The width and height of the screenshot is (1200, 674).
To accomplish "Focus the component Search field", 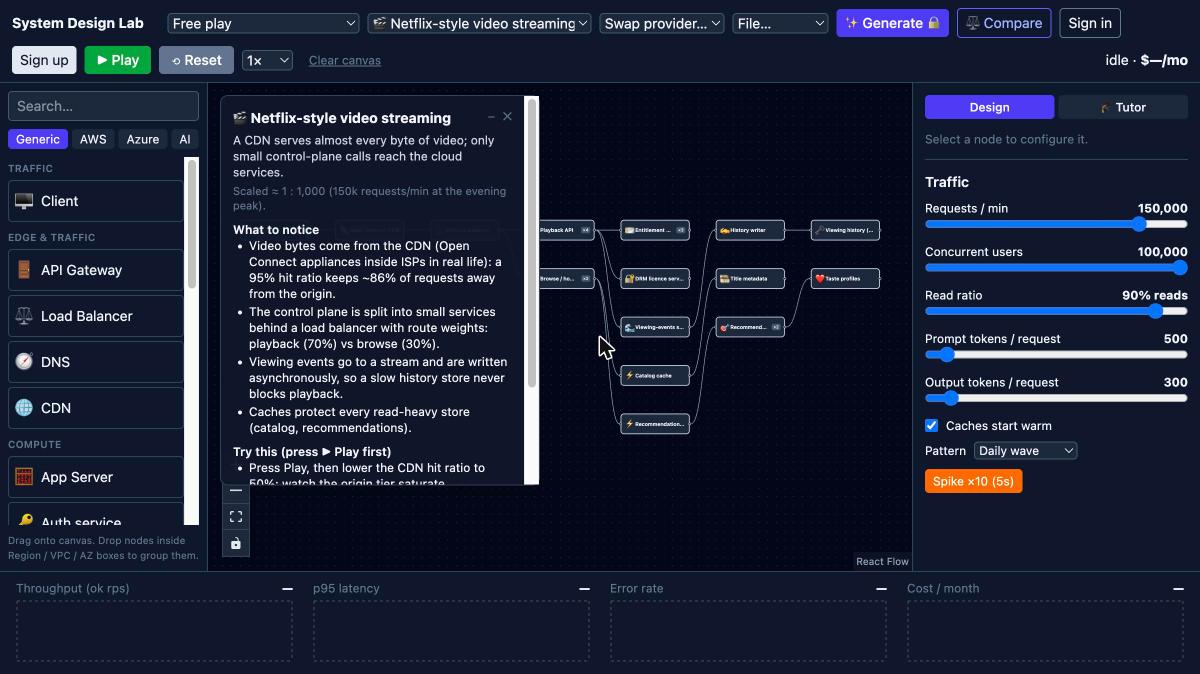I will point(103,106).
